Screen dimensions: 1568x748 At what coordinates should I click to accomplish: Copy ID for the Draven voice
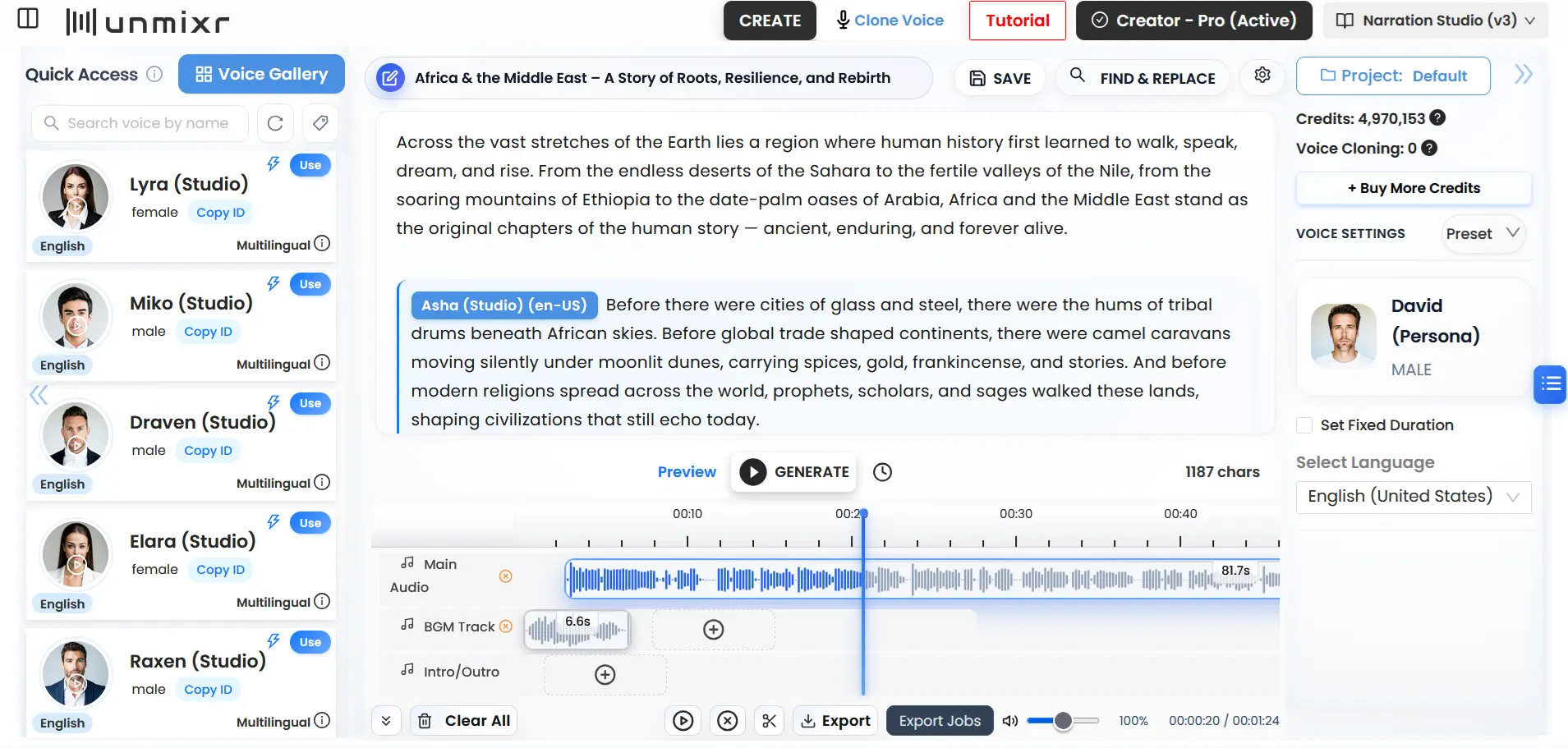click(x=207, y=450)
